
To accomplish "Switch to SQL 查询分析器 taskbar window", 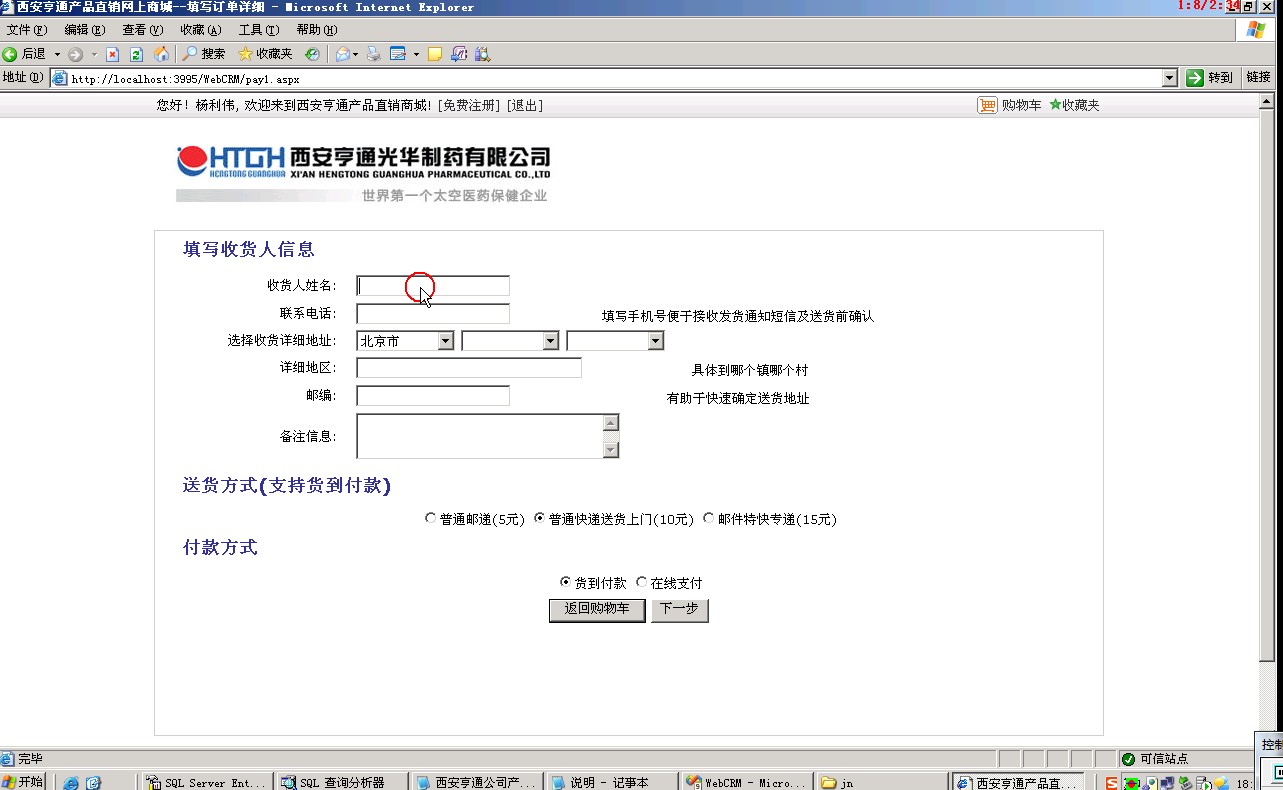I will coord(341,782).
